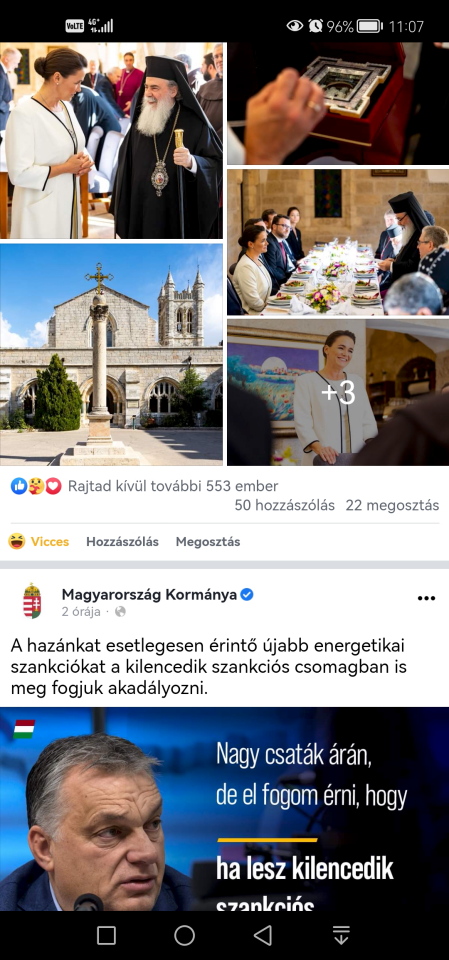The image size is (449, 960).
Task: Tap the globe public visibility icon
Action: click(x=120, y=611)
